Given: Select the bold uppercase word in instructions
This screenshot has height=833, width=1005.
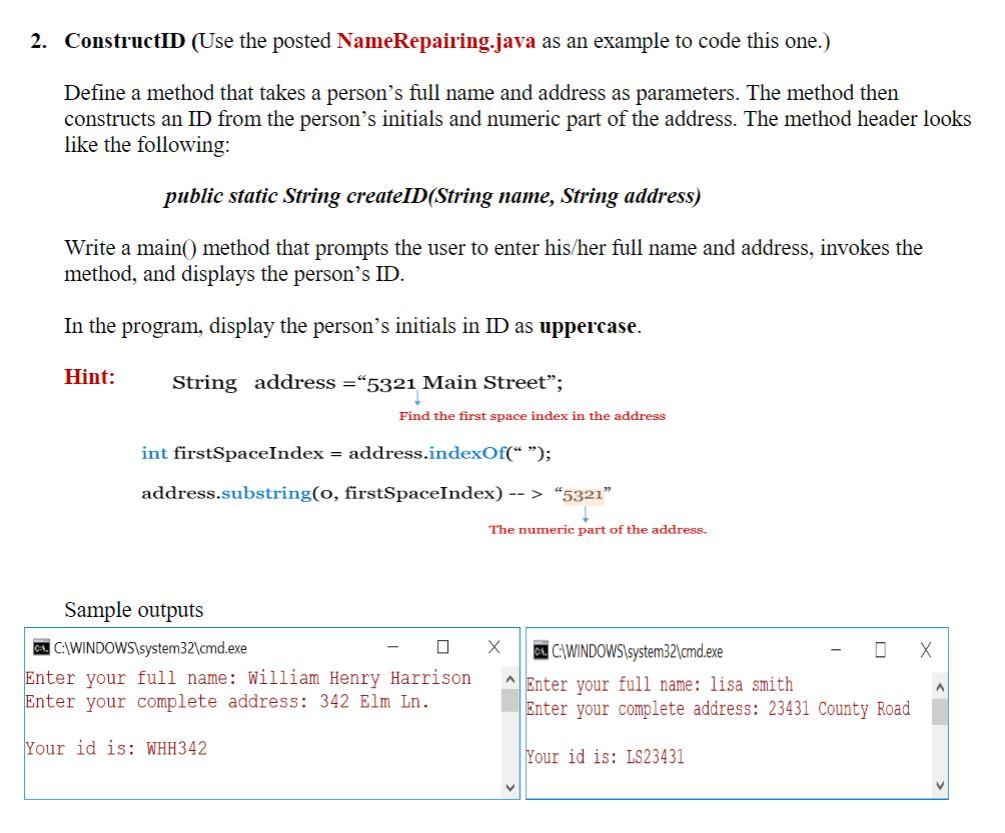Looking at the screenshot, I should (587, 325).
